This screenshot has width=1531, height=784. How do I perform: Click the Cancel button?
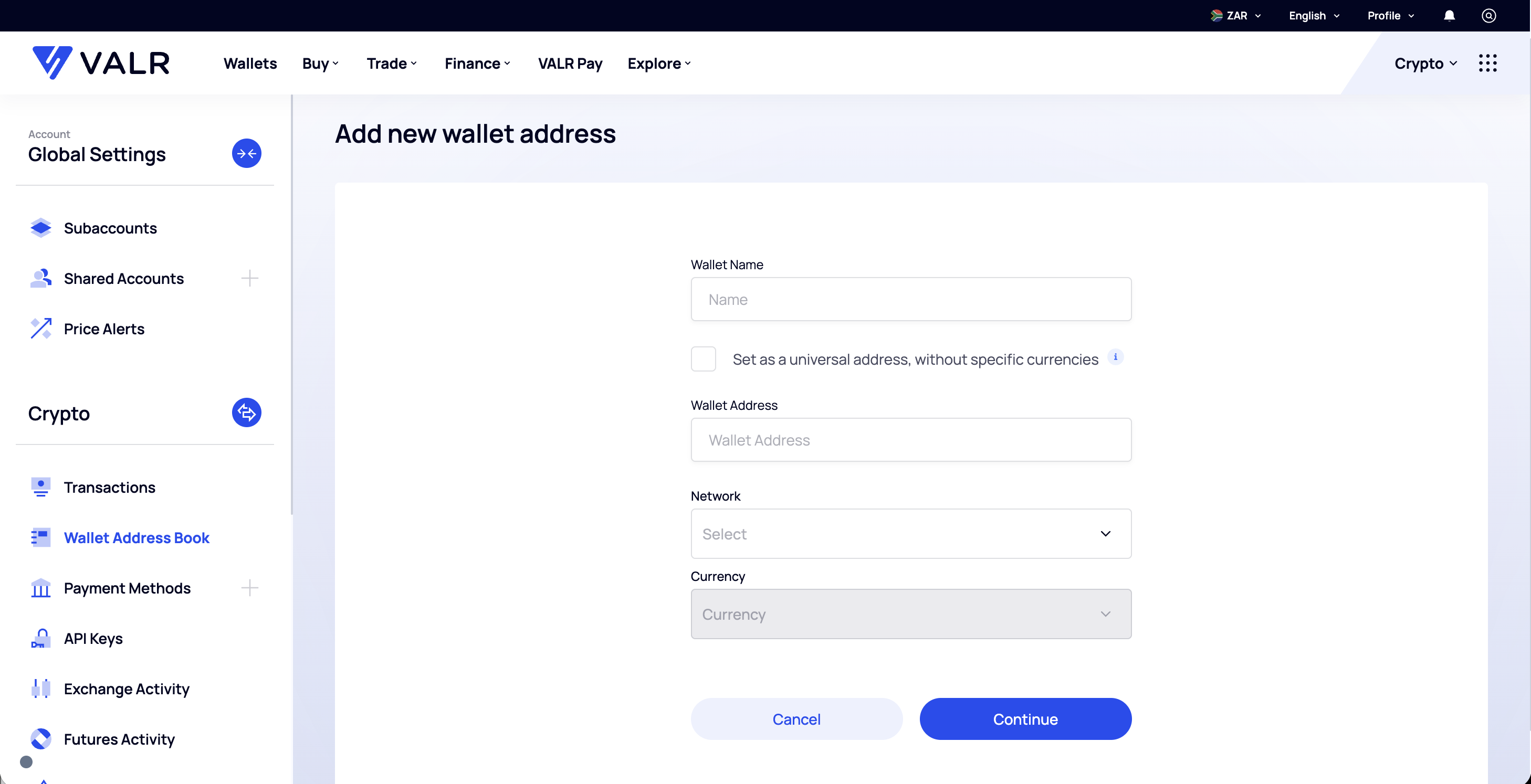point(796,719)
